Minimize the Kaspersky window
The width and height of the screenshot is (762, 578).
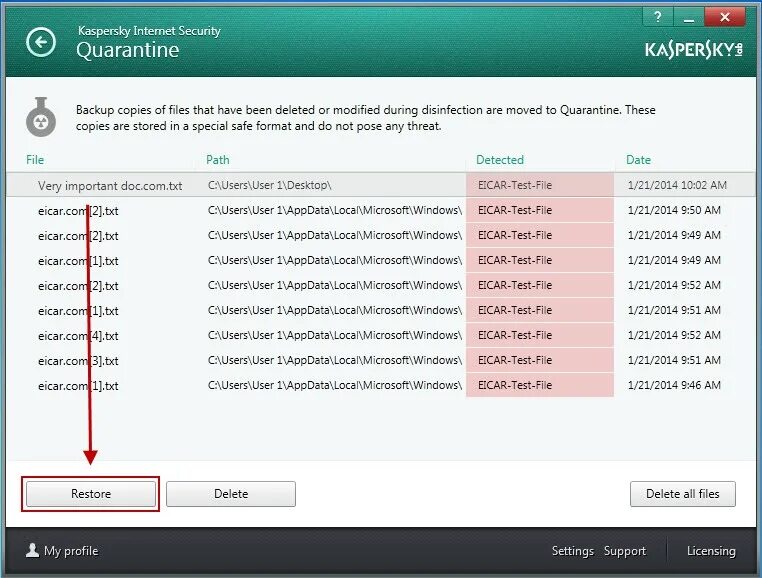[689, 17]
